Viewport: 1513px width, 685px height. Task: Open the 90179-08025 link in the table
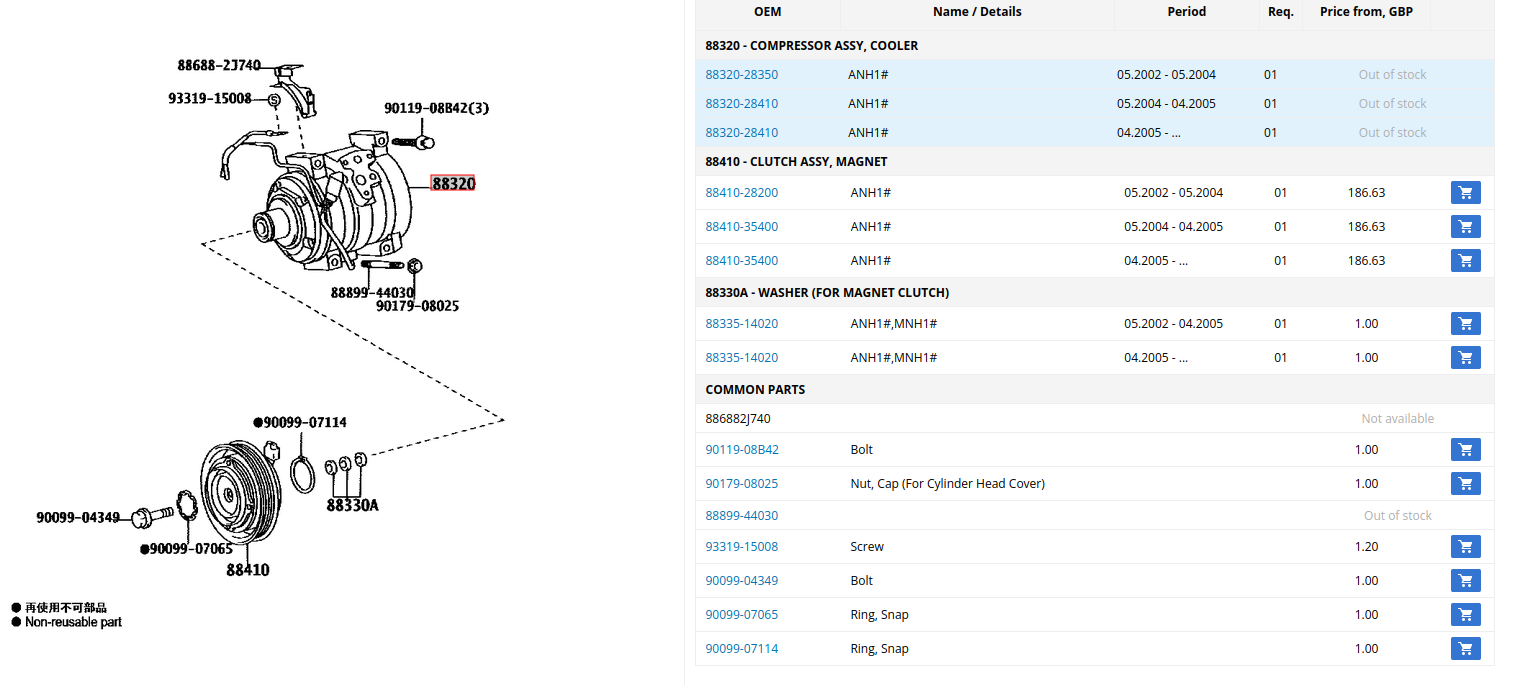click(x=741, y=484)
